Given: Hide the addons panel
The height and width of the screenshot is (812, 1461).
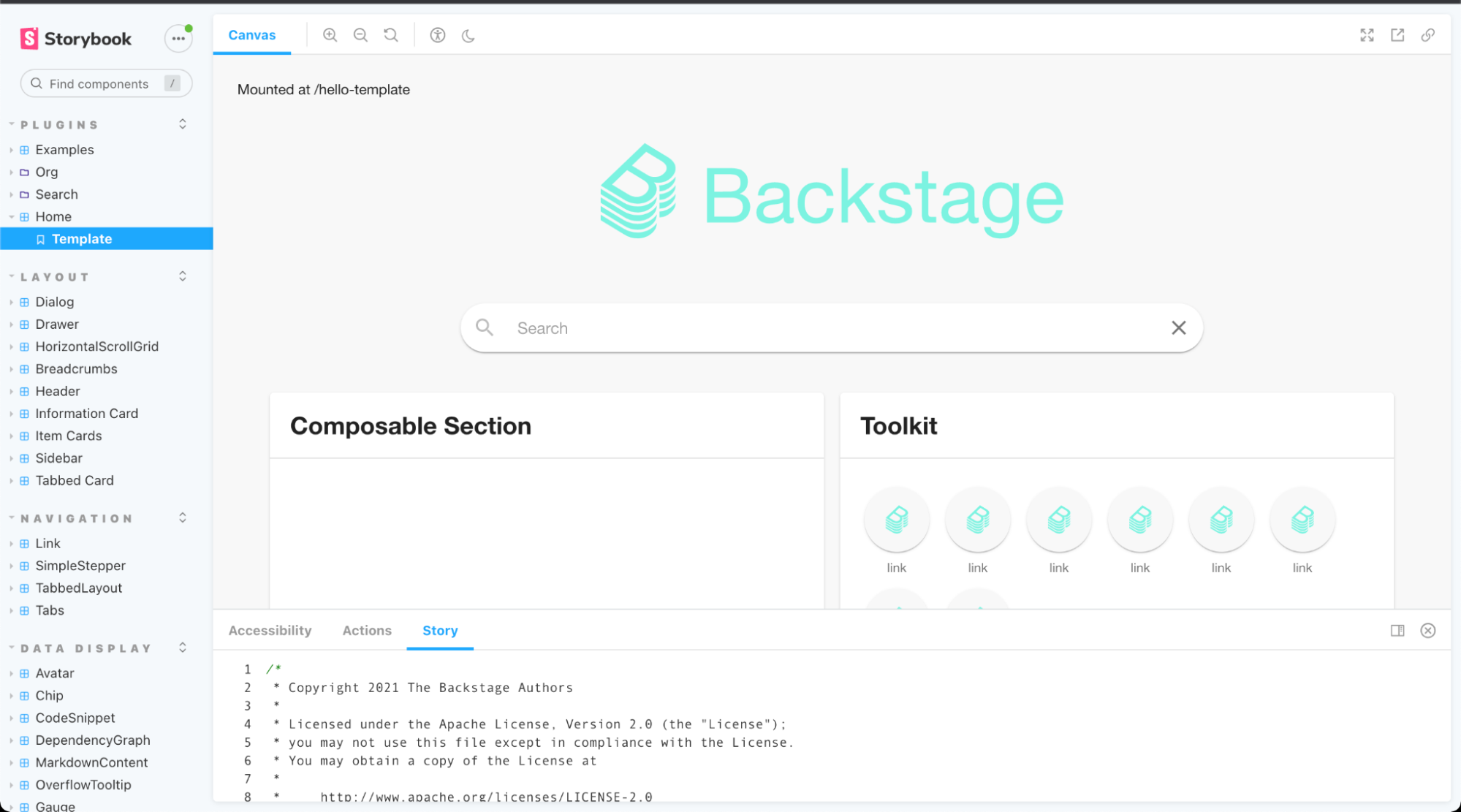Looking at the screenshot, I should [x=1427, y=630].
